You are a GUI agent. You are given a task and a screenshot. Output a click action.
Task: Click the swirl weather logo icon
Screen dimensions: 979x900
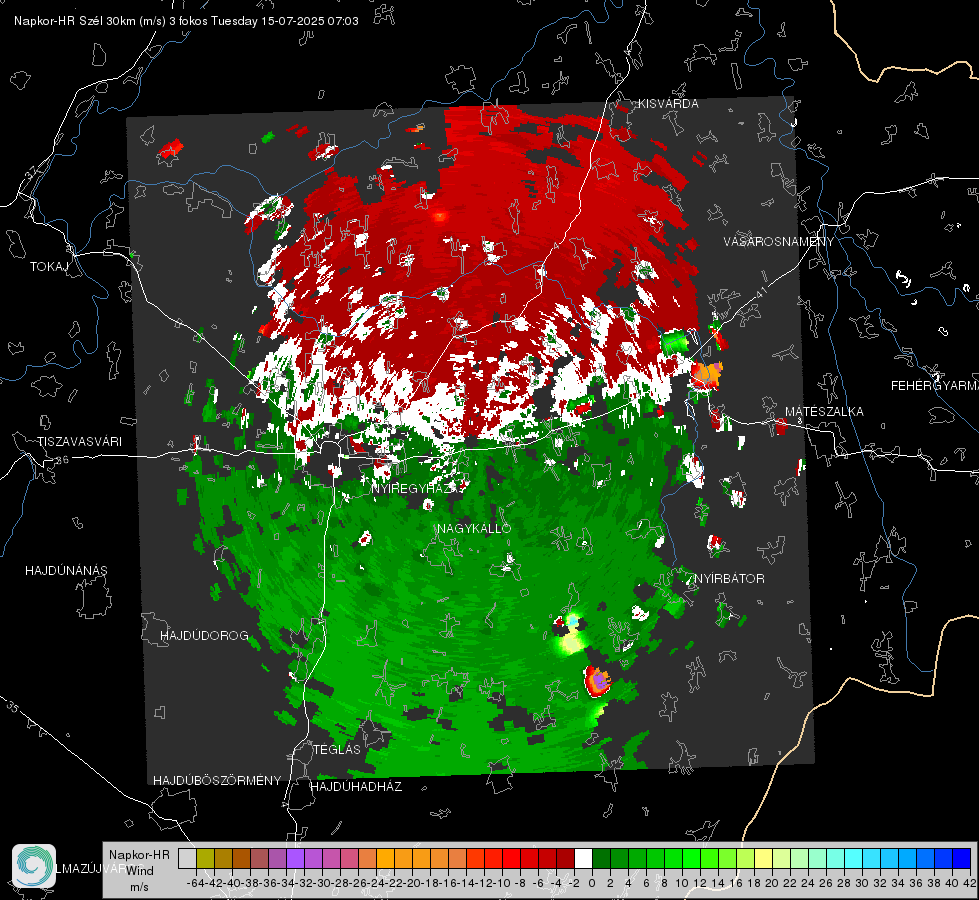[x=34, y=866]
